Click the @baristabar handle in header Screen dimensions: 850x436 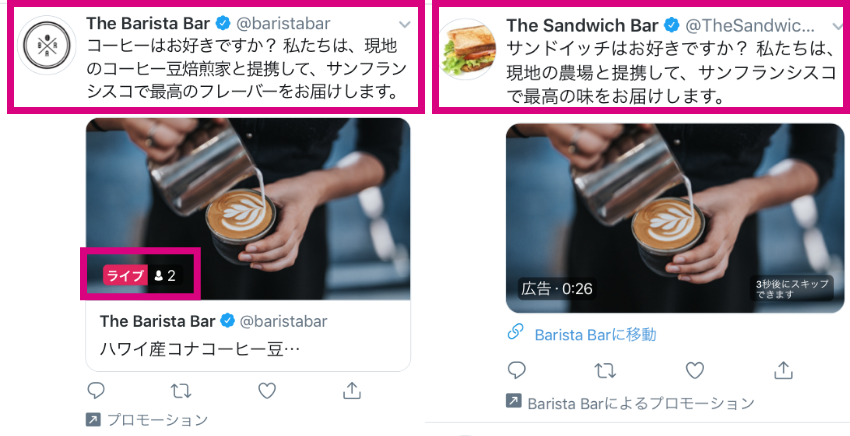tap(283, 23)
